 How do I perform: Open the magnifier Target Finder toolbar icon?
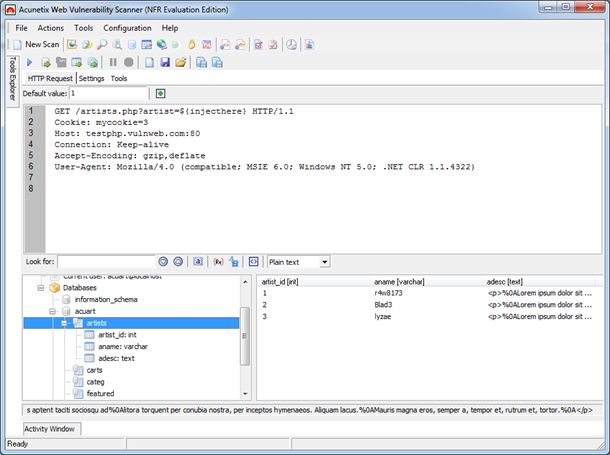coord(102,44)
